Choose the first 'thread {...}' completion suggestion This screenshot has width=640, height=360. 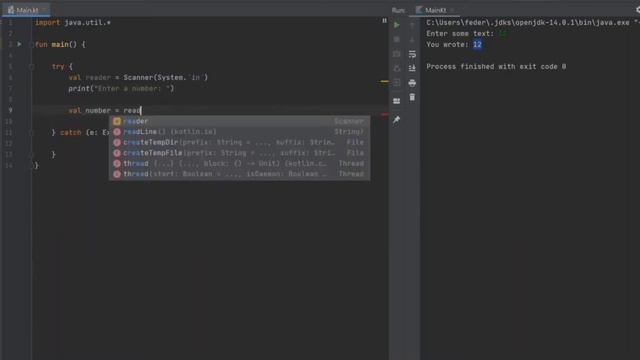240,164
